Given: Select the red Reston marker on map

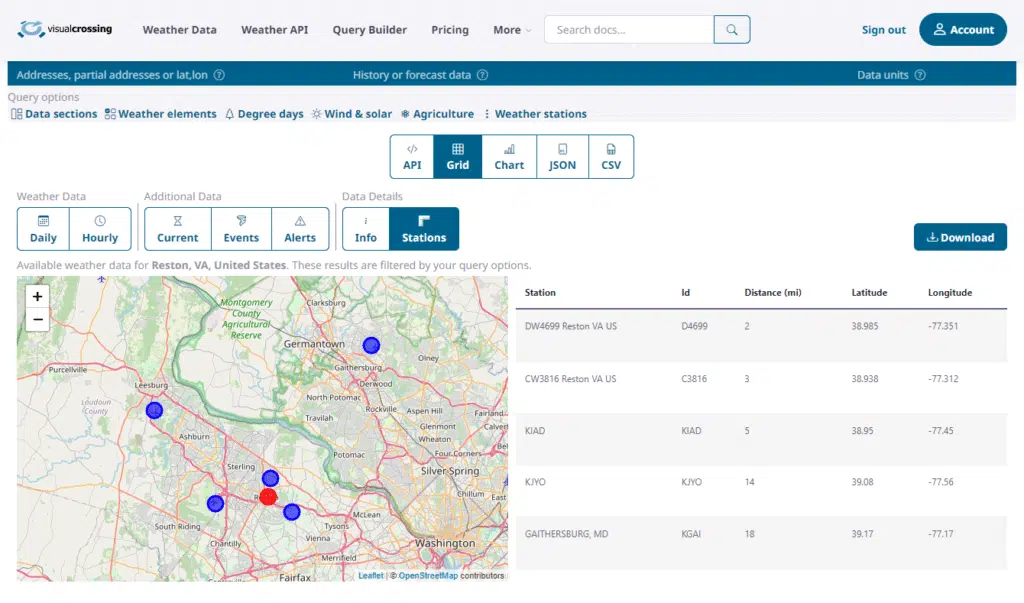Looking at the screenshot, I should click(268, 496).
